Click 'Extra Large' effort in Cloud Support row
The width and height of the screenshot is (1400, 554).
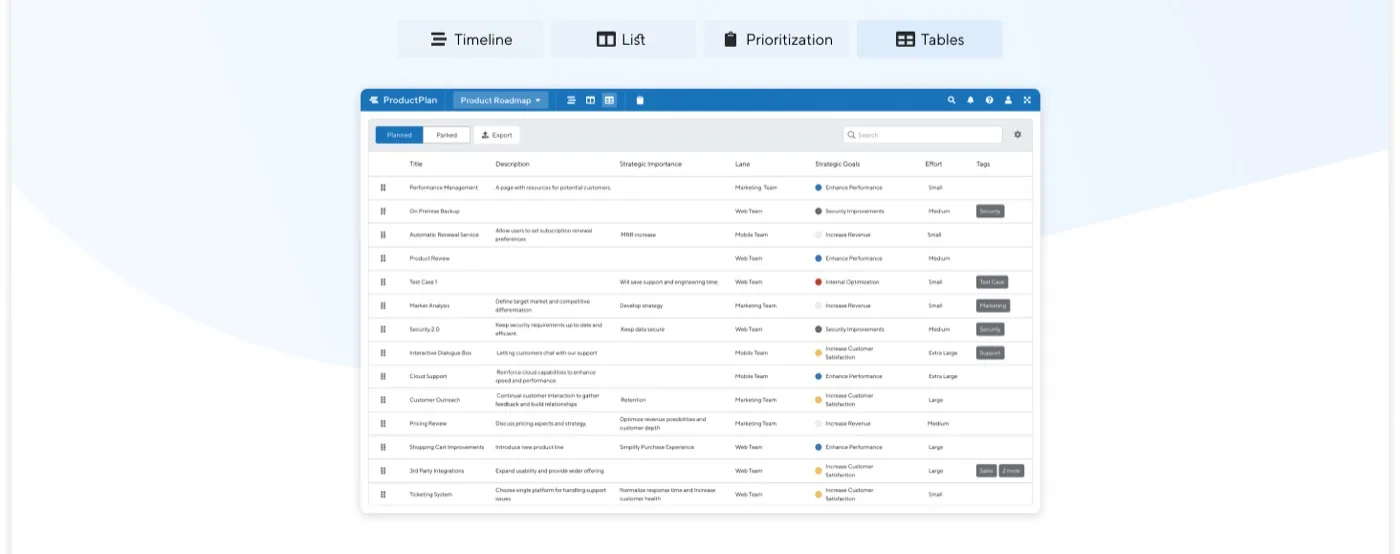point(943,376)
